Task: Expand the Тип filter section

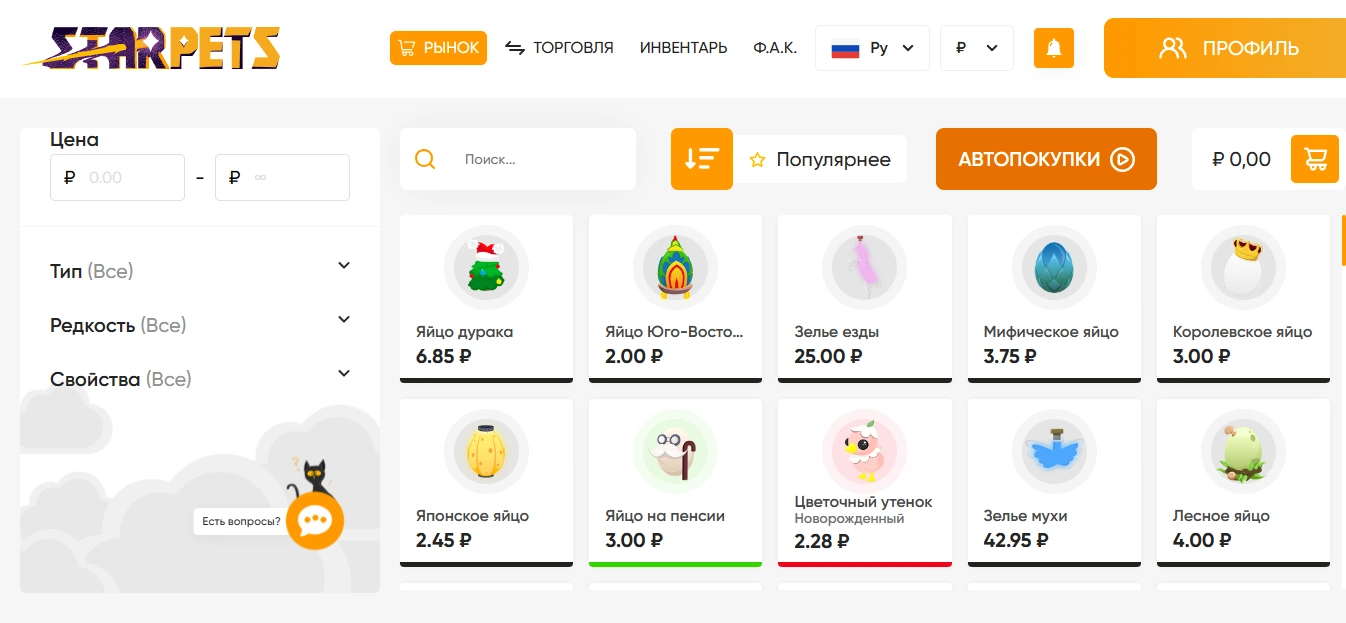Action: (x=200, y=270)
